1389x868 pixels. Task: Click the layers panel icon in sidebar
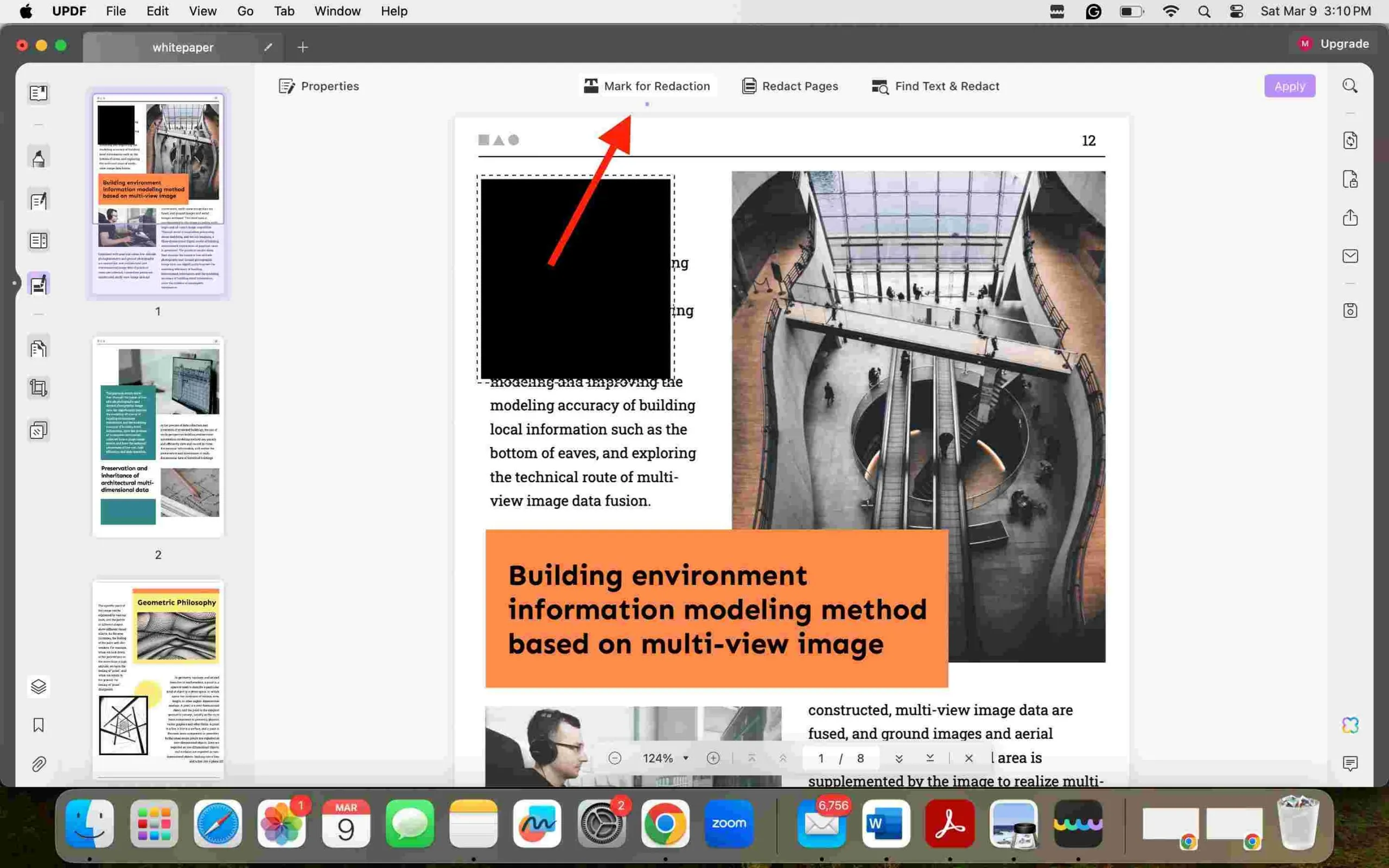point(38,685)
